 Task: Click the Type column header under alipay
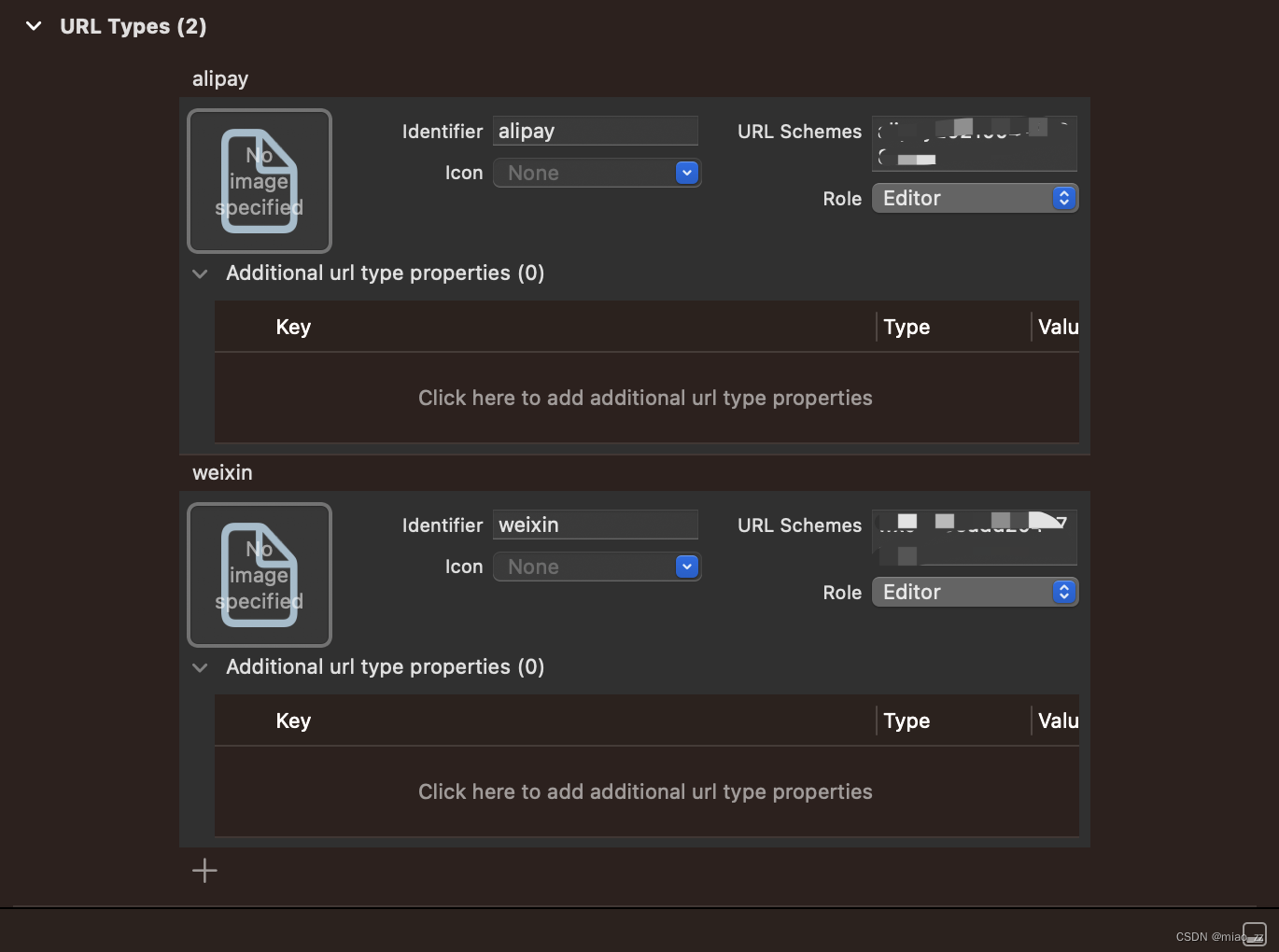(x=907, y=327)
